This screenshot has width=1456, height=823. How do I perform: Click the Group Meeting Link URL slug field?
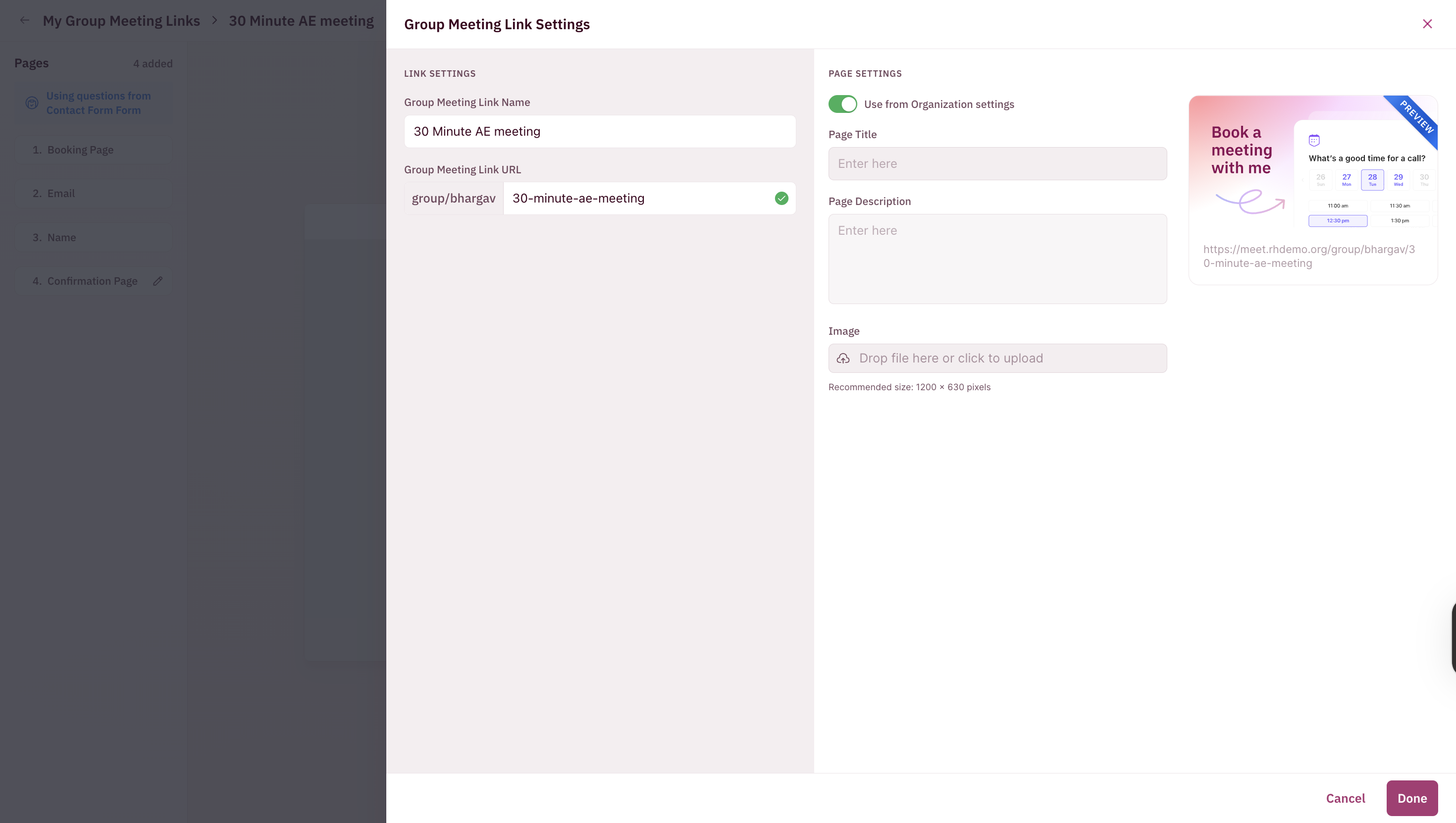pyautogui.click(x=639, y=199)
